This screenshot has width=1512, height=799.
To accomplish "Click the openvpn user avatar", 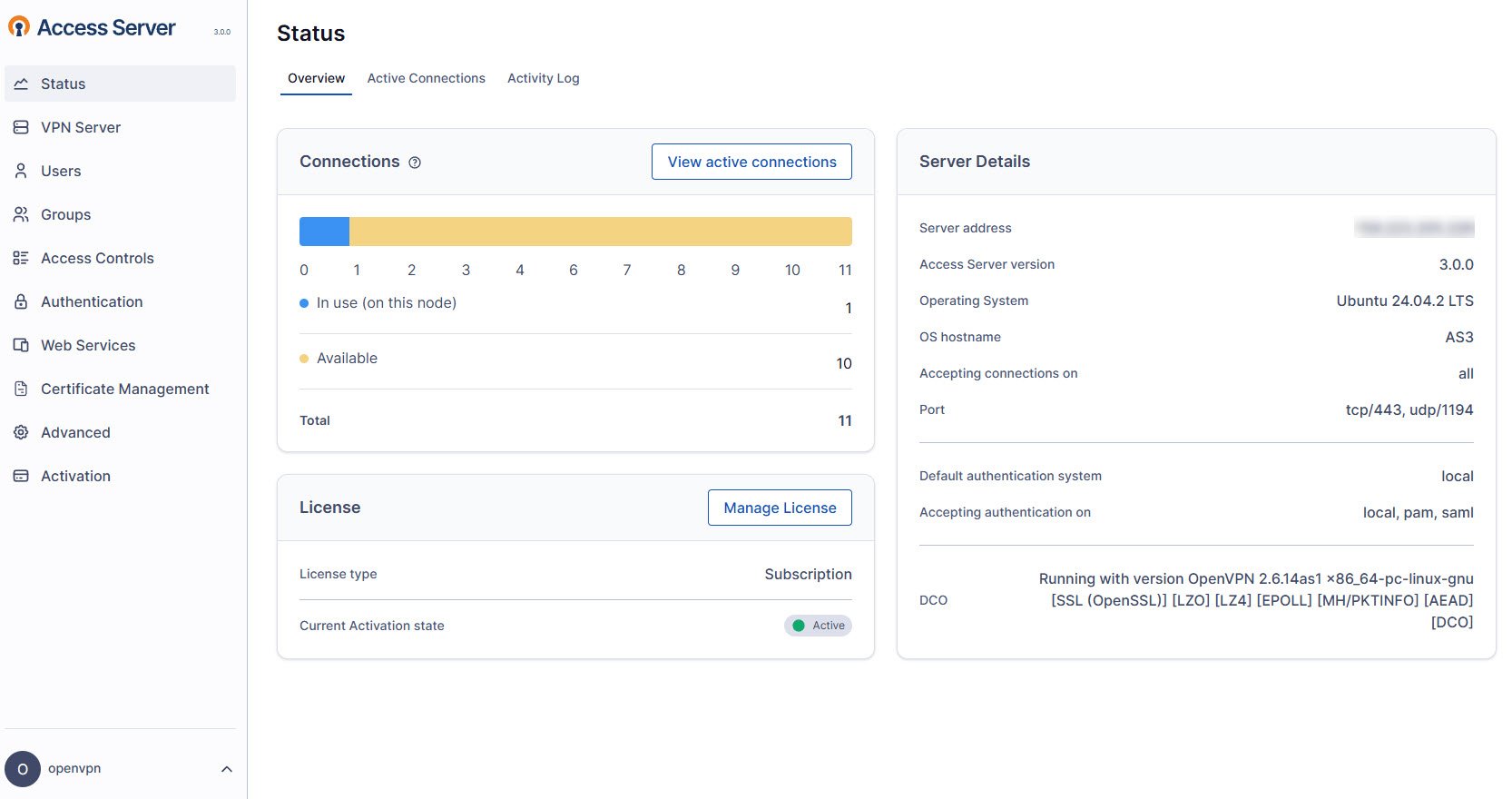I will pos(23,769).
